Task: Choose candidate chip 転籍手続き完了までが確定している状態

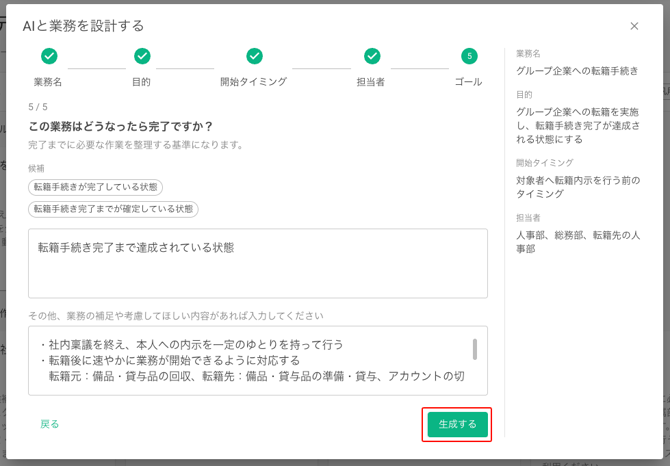Action: tap(113, 209)
